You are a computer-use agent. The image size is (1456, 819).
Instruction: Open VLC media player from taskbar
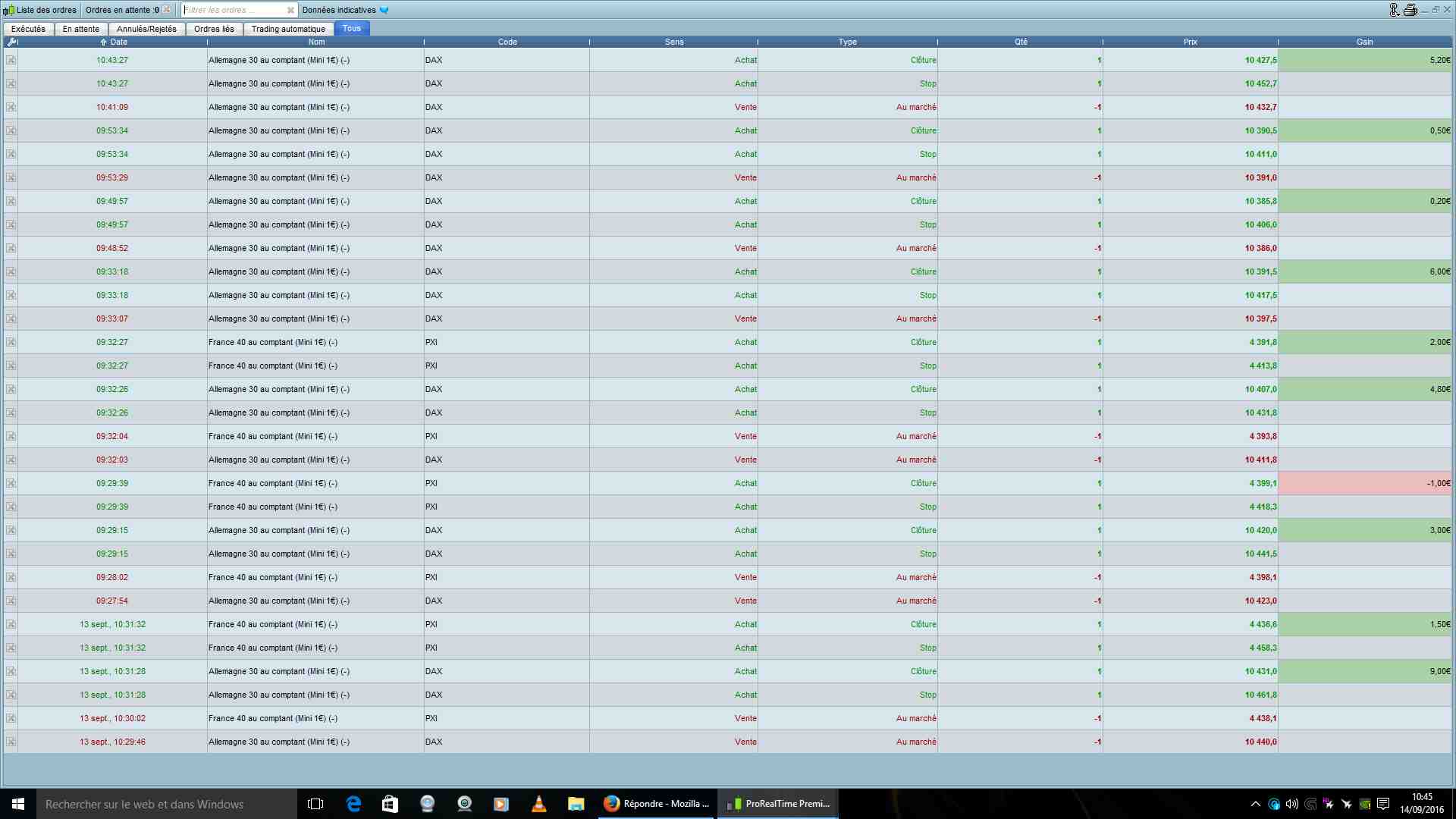pyautogui.click(x=538, y=804)
